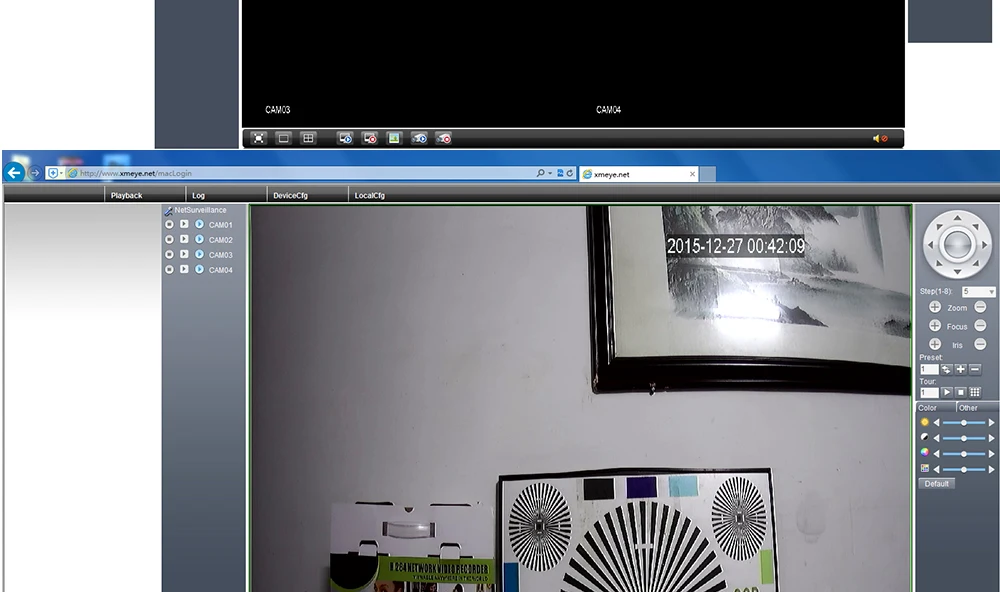Click the fullscreen icon in the bottom toolbar
The image size is (1000, 592).
[x=258, y=138]
